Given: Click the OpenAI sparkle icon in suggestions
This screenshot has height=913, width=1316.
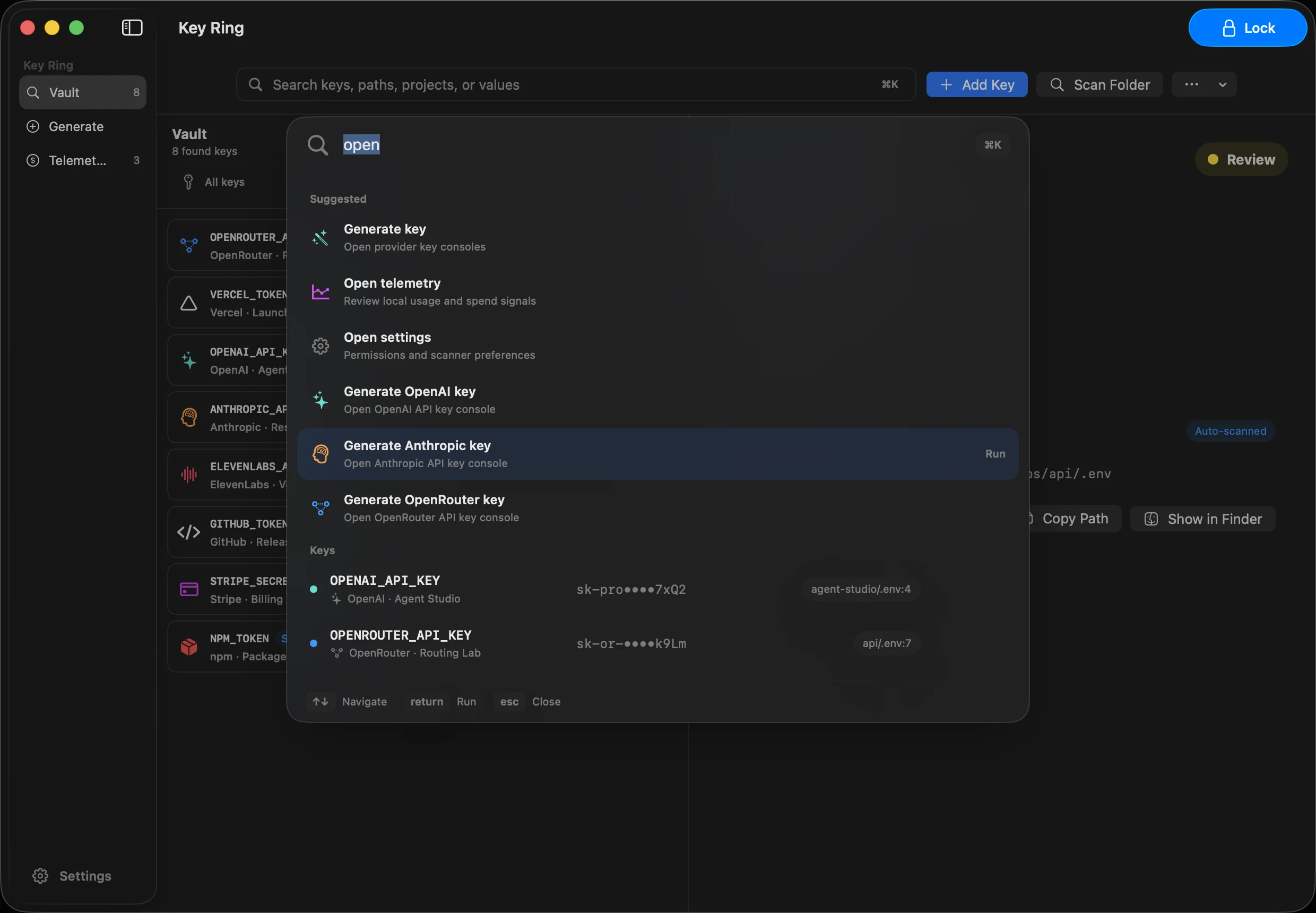Looking at the screenshot, I should 321,400.
